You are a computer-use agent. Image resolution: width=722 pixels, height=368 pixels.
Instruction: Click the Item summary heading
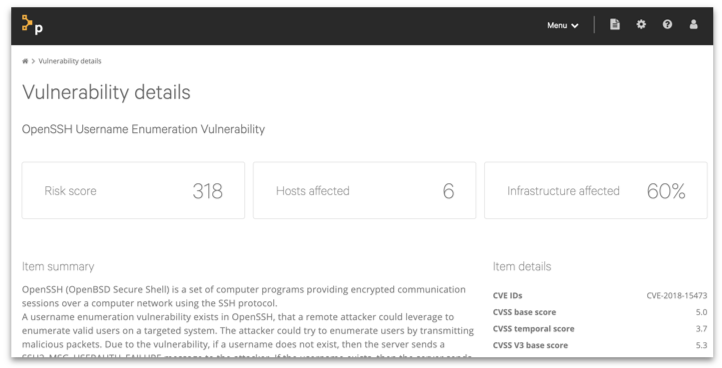click(x=58, y=267)
